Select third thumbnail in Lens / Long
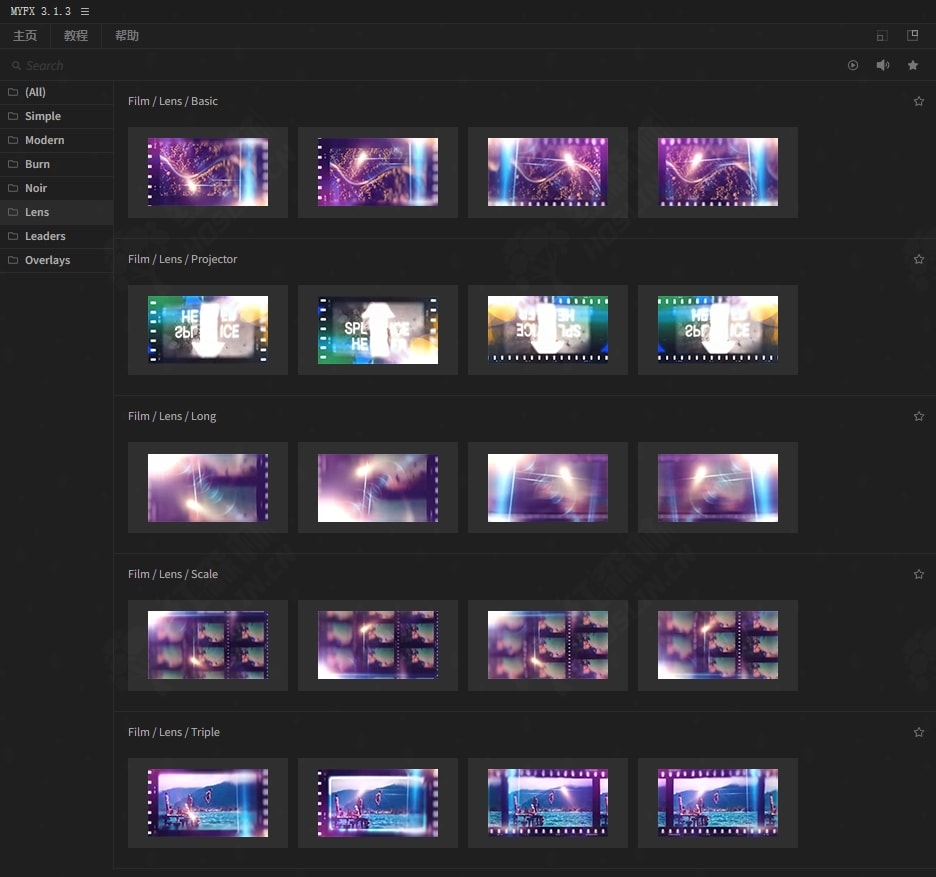This screenshot has height=877, width=936. [548, 487]
